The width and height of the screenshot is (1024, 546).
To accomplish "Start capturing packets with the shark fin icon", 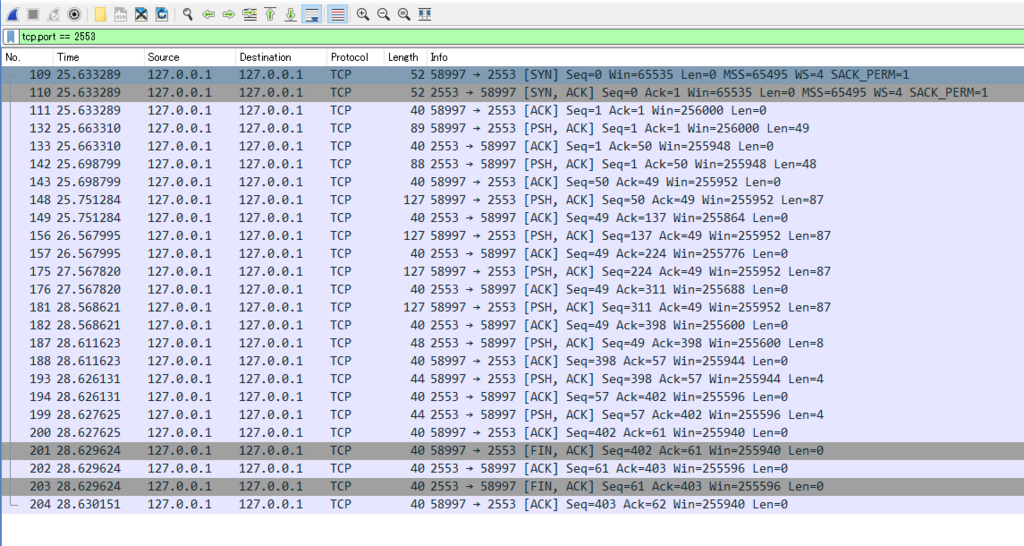I will pos(12,14).
